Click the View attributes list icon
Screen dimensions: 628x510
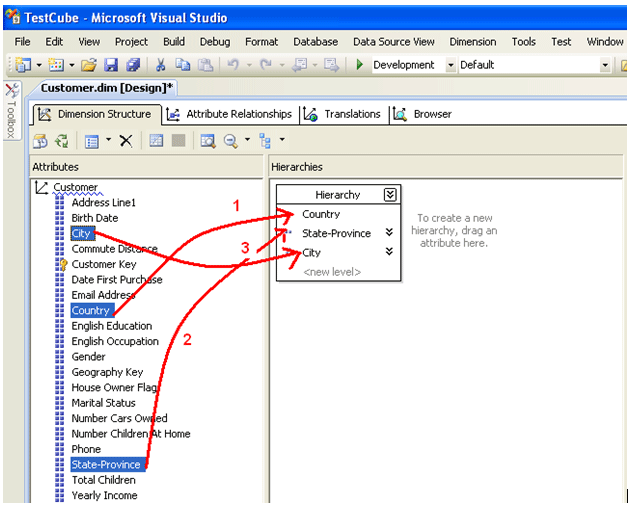(92, 141)
